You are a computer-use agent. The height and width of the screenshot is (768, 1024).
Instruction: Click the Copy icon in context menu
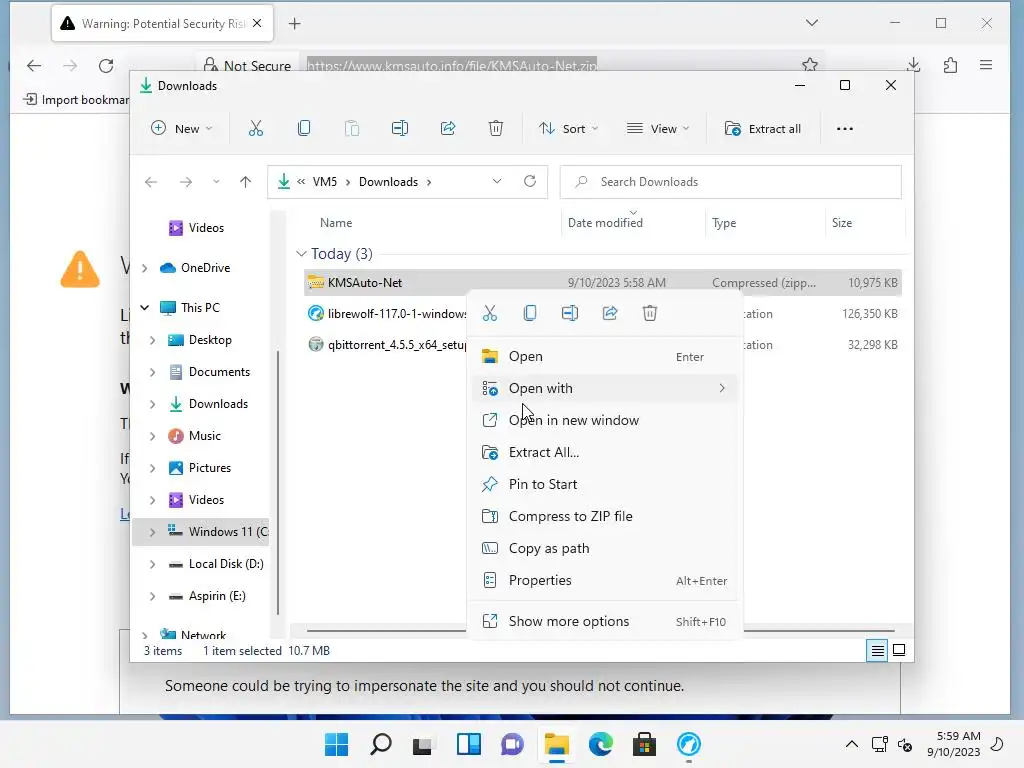(x=530, y=313)
